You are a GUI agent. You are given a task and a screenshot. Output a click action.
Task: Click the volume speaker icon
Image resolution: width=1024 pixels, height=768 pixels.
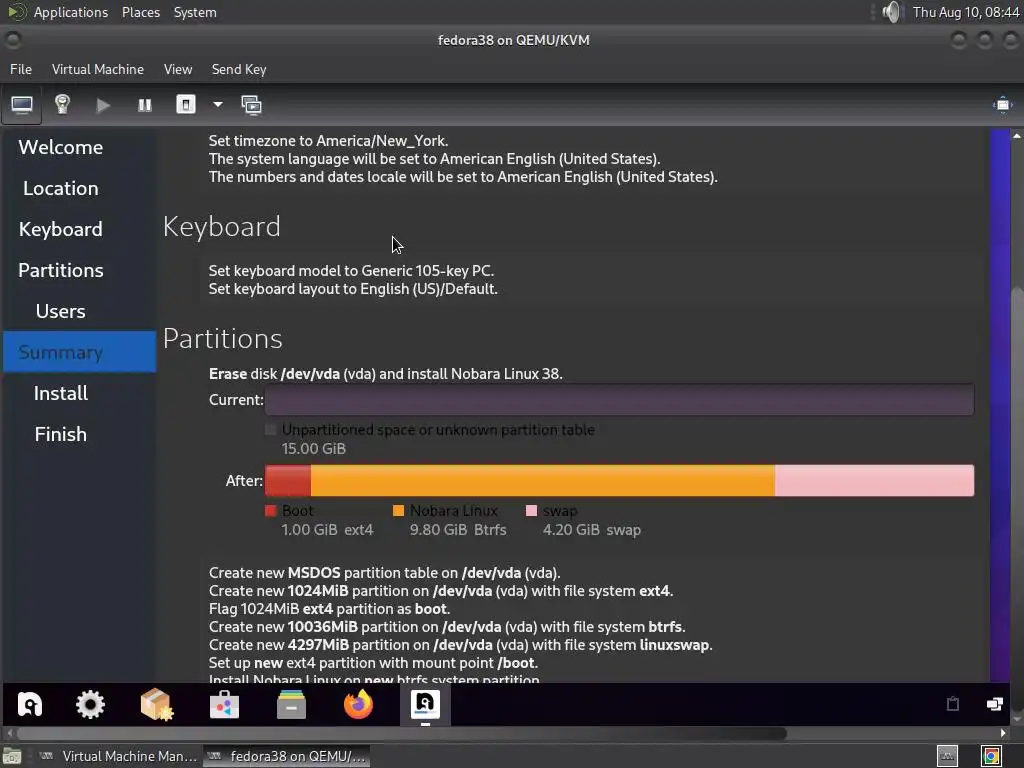891,12
